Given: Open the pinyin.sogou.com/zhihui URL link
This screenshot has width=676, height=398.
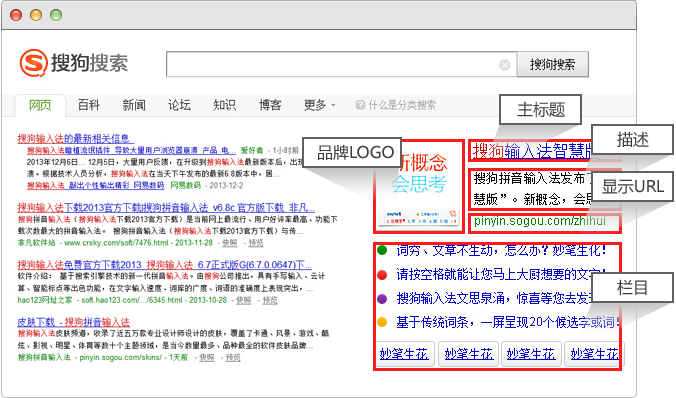Looking at the screenshot, I should pyautogui.click(x=540, y=221).
